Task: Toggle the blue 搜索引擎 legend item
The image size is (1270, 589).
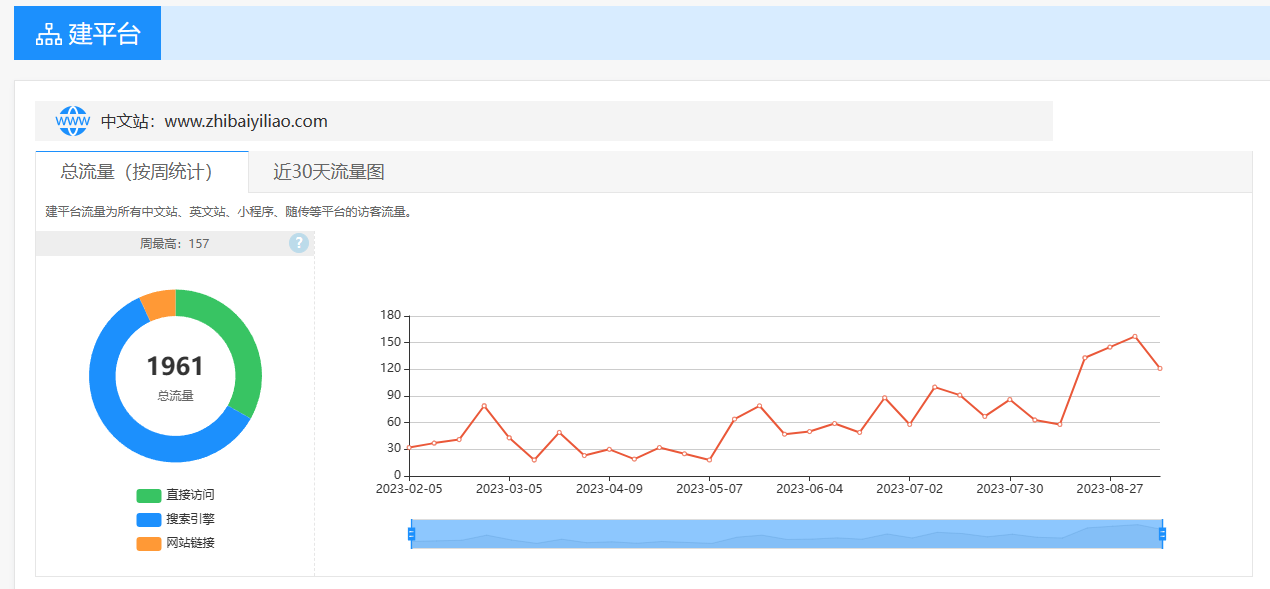Action: (176, 519)
